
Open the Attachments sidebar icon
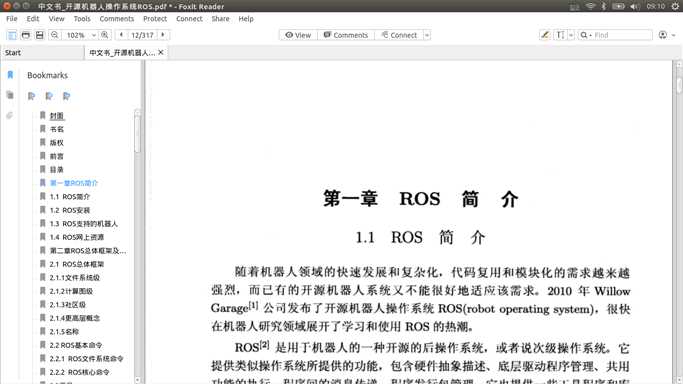(10, 115)
